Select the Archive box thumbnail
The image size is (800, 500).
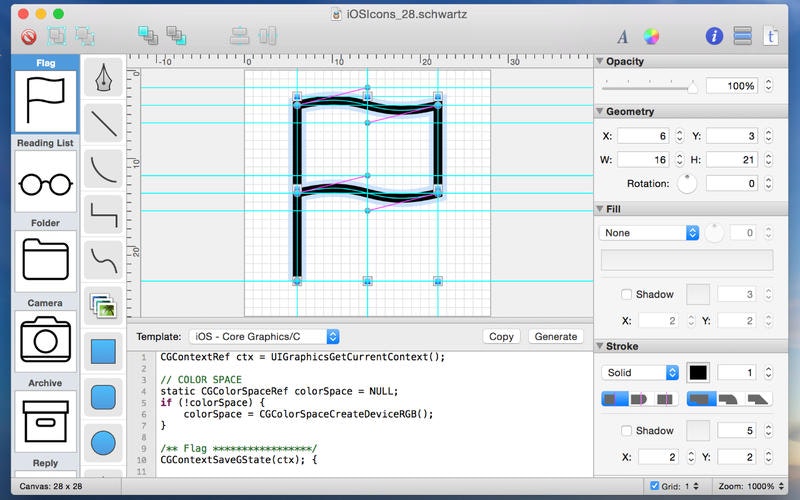[x=45, y=422]
